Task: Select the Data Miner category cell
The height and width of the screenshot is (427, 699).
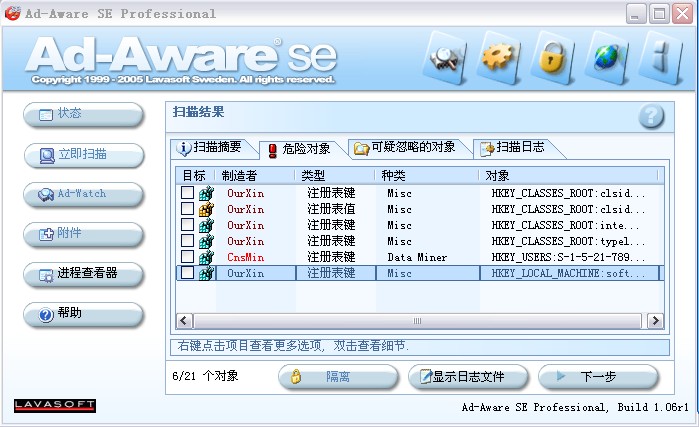Action: tap(417, 257)
